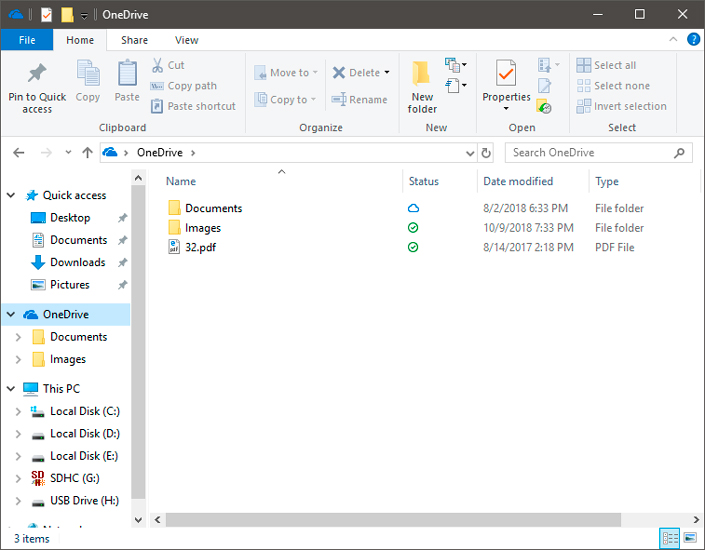Click the horizontal scrollbar thumb
705x550 pixels.
[393, 519]
